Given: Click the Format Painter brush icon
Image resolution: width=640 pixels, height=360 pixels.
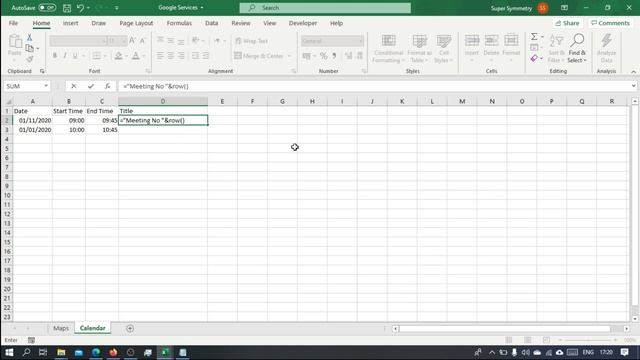Looking at the screenshot, I should tap(29, 59).
